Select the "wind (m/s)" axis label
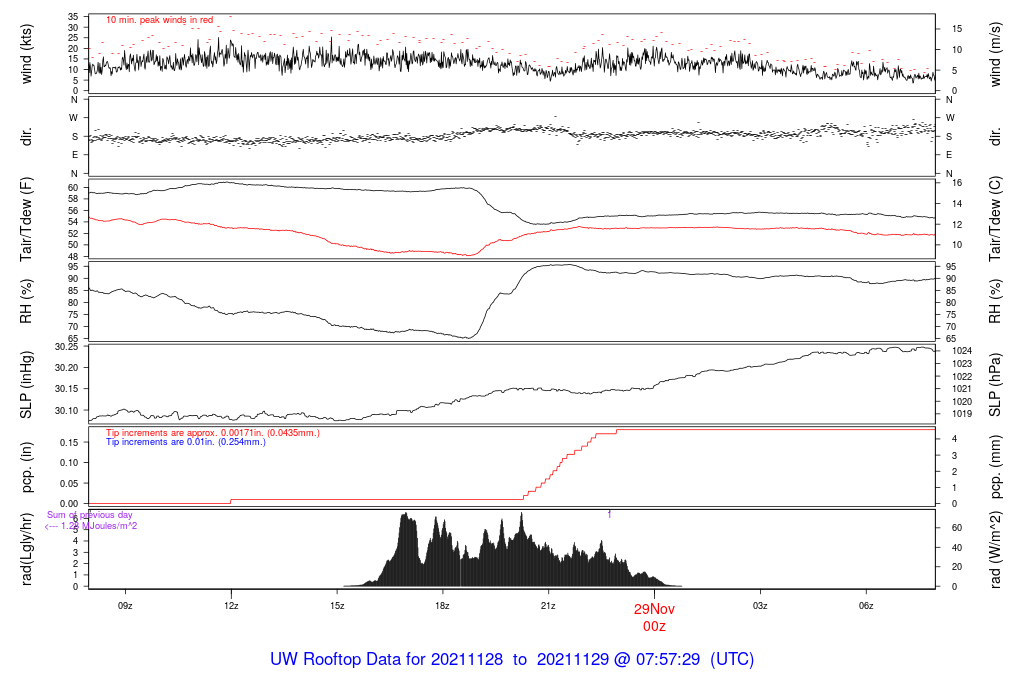This screenshot has height=700, width=1024. 995,54
